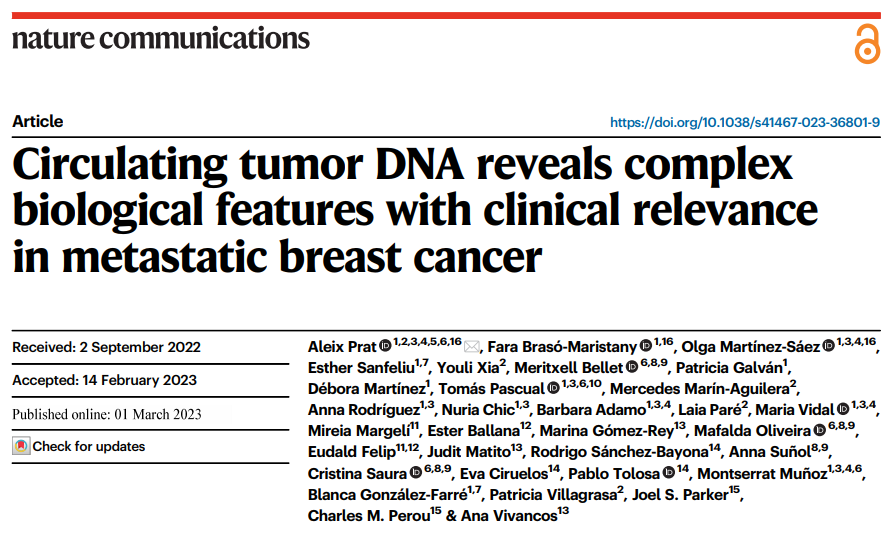
Task: Click the orange open access lock icon
Action: (867, 44)
